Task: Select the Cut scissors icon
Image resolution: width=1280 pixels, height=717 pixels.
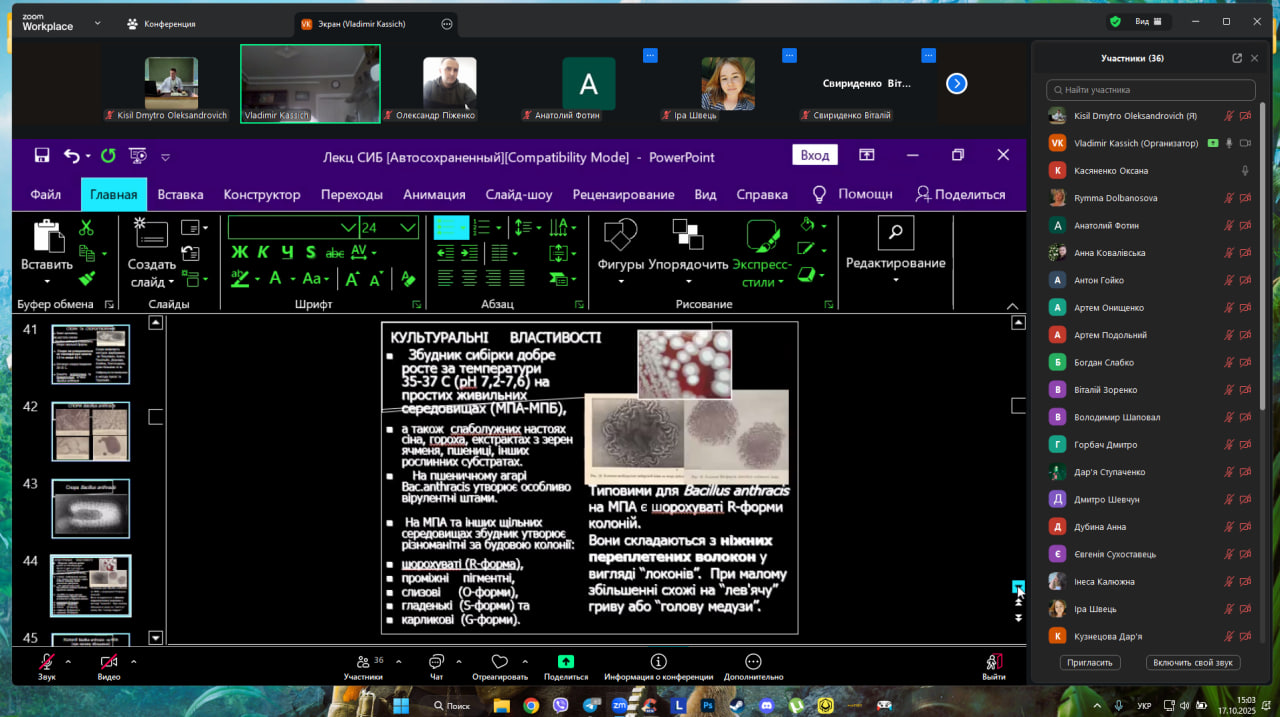Action: coord(86,228)
